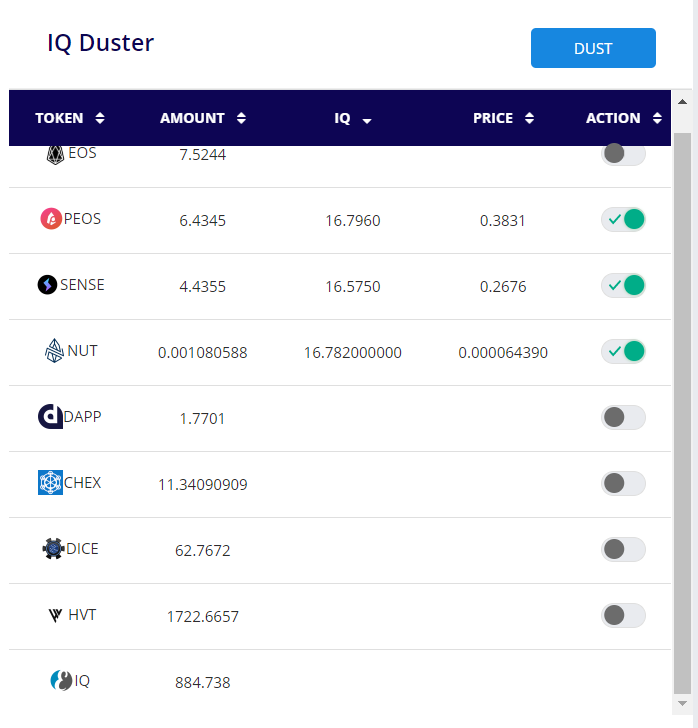This screenshot has width=698, height=728.
Task: Click the NUT token logo
Action: [54, 351]
